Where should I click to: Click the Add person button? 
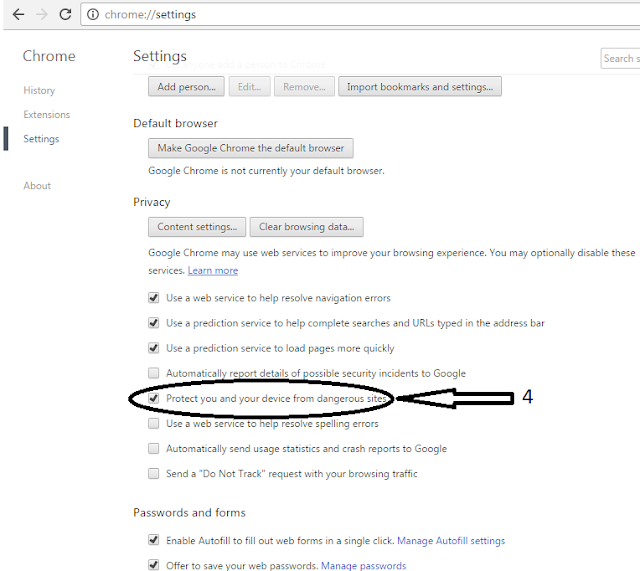(x=186, y=87)
